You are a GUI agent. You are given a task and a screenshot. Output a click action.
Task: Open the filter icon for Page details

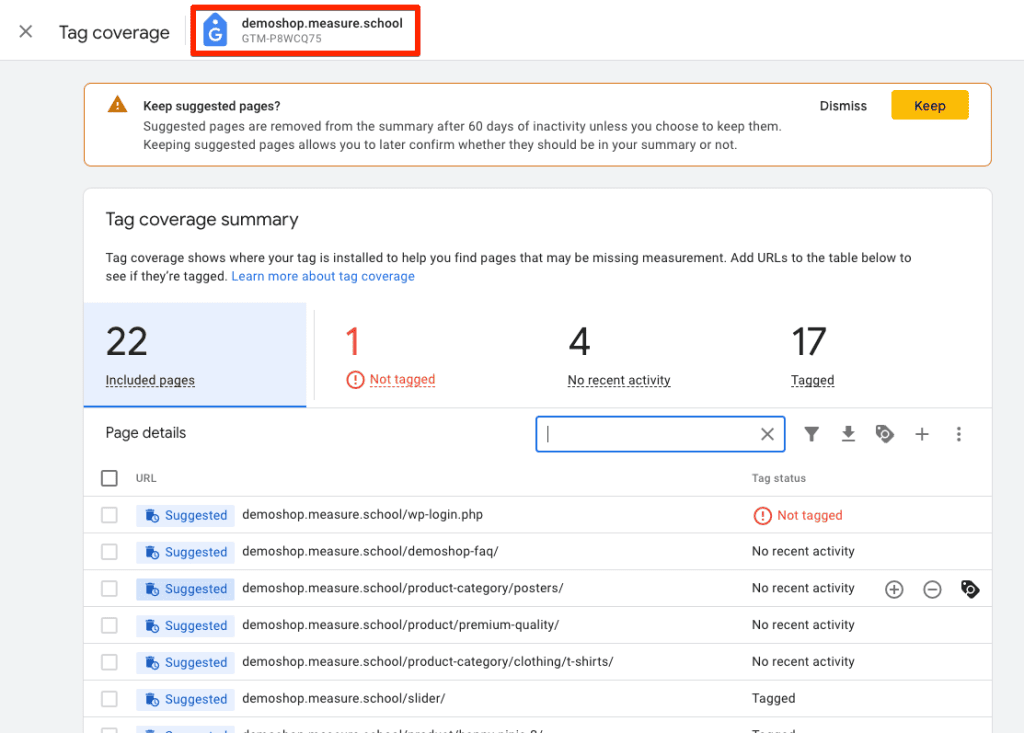click(x=811, y=434)
